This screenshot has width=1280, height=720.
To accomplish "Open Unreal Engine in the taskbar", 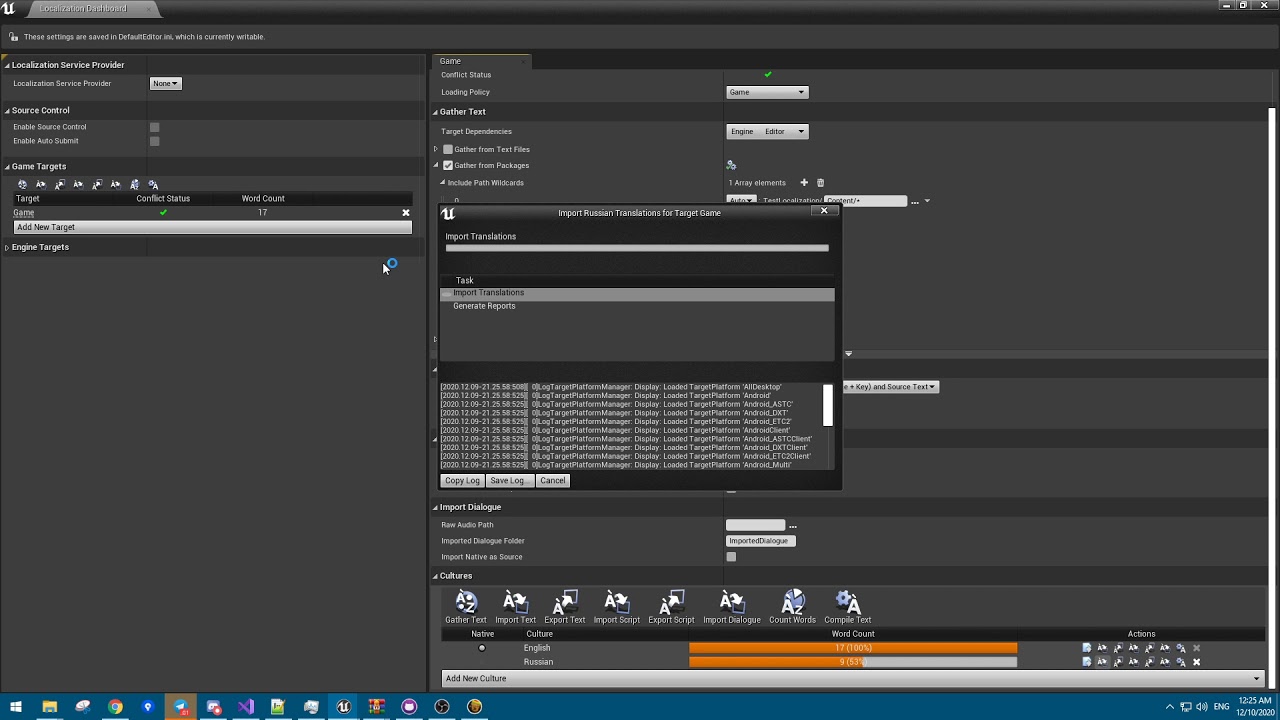I will pos(343,707).
